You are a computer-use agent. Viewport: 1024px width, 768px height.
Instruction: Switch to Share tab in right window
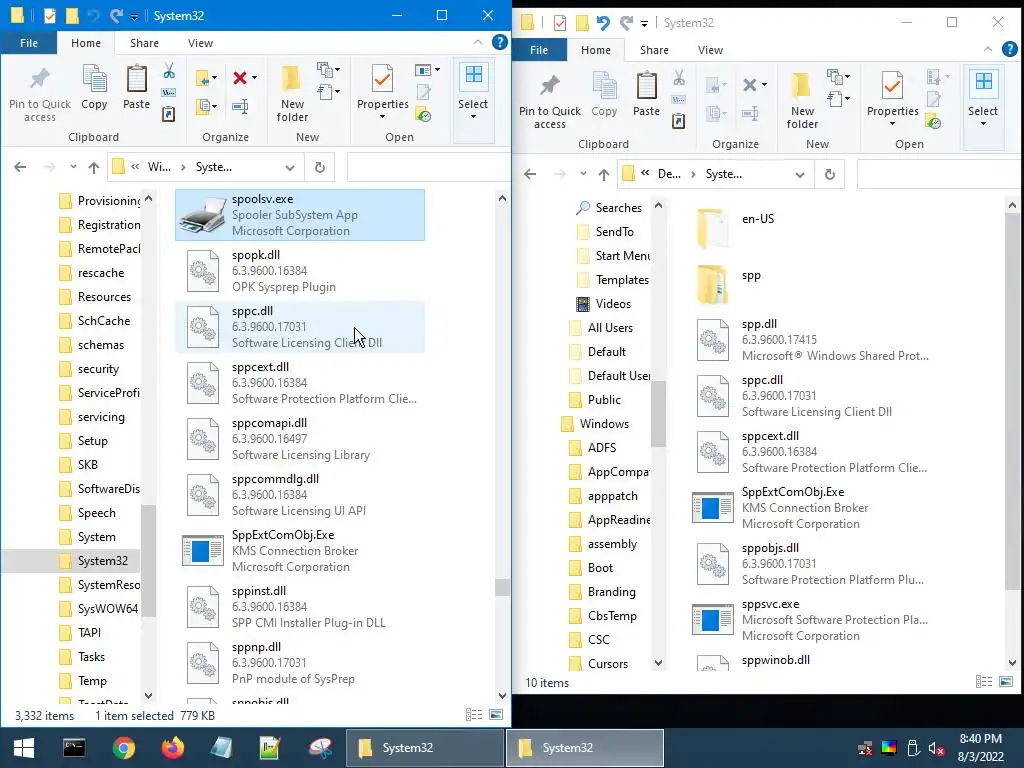point(654,50)
